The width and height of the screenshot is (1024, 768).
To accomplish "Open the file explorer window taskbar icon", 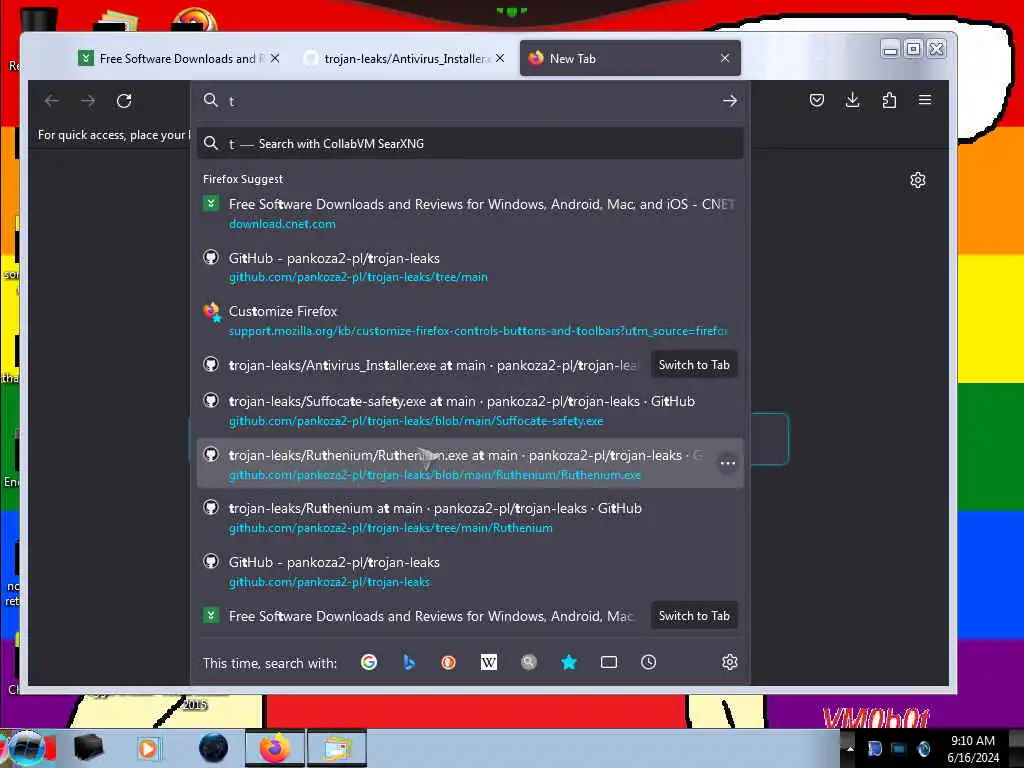I will pyautogui.click(x=337, y=748).
